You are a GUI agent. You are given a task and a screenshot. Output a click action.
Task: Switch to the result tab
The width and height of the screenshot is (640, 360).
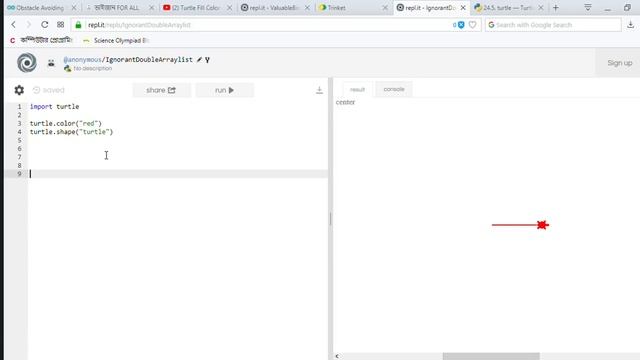pos(357,89)
